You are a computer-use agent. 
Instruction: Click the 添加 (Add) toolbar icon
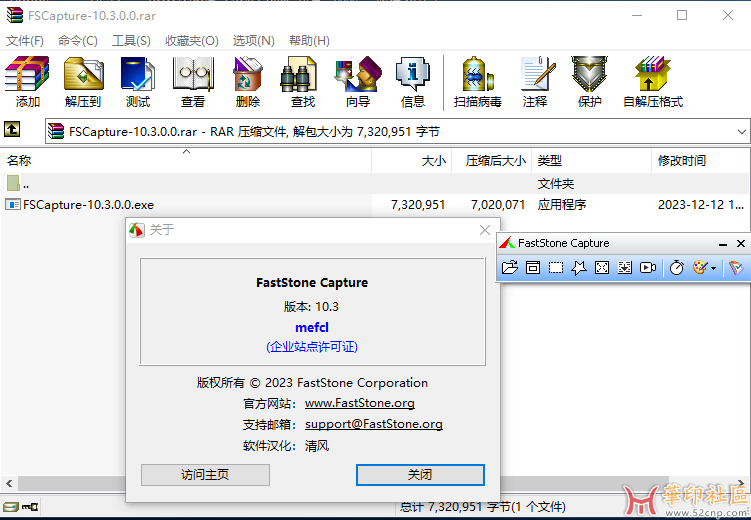(x=28, y=81)
